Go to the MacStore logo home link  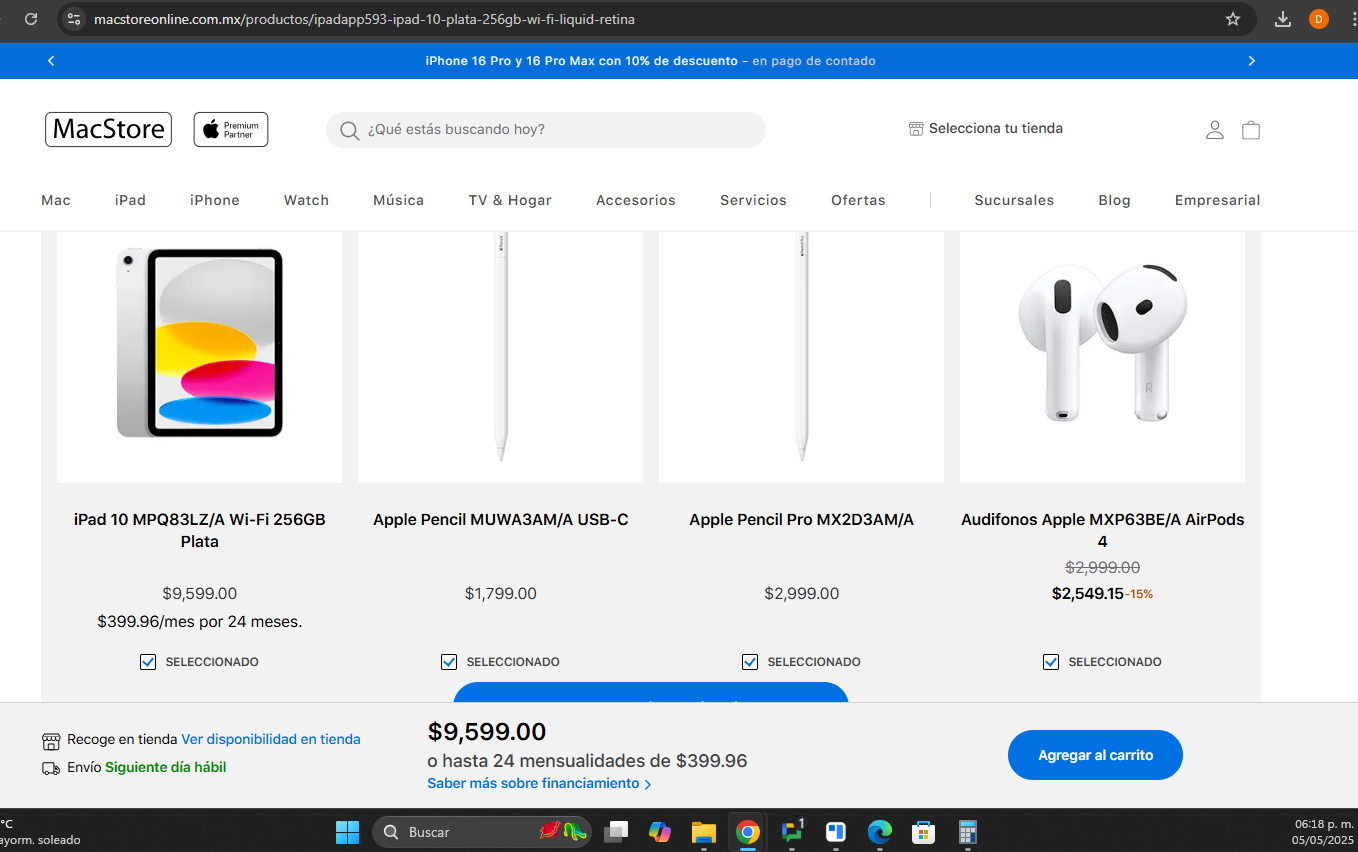click(x=108, y=129)
